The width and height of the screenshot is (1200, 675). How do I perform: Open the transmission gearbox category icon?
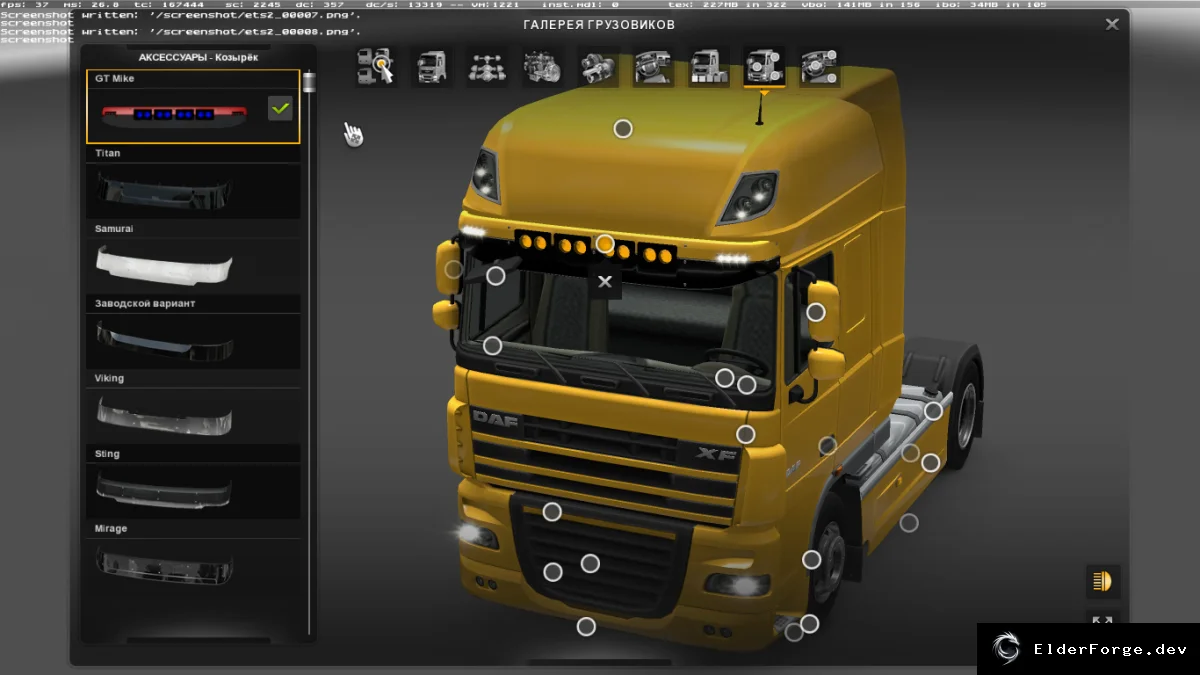597,67
